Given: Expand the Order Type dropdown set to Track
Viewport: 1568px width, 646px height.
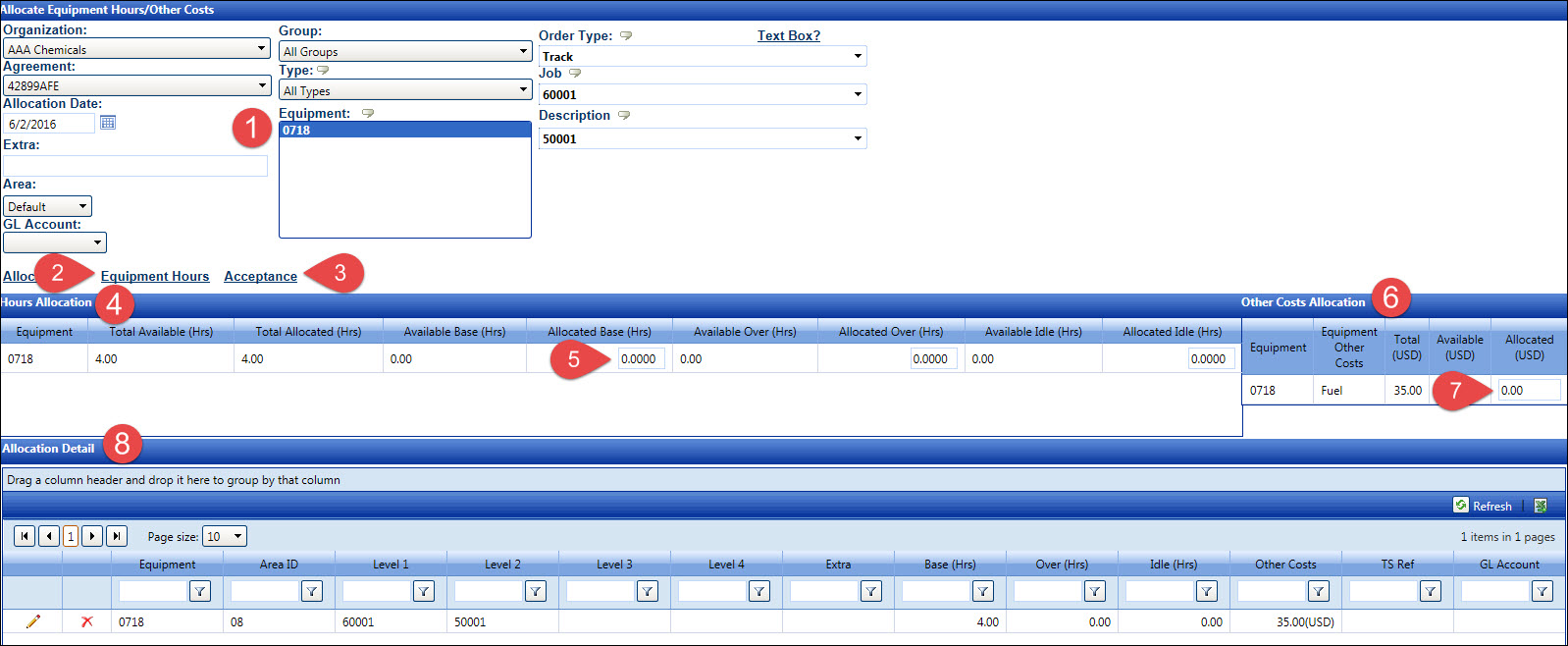Looking at the screenshot, I should 858,56.
